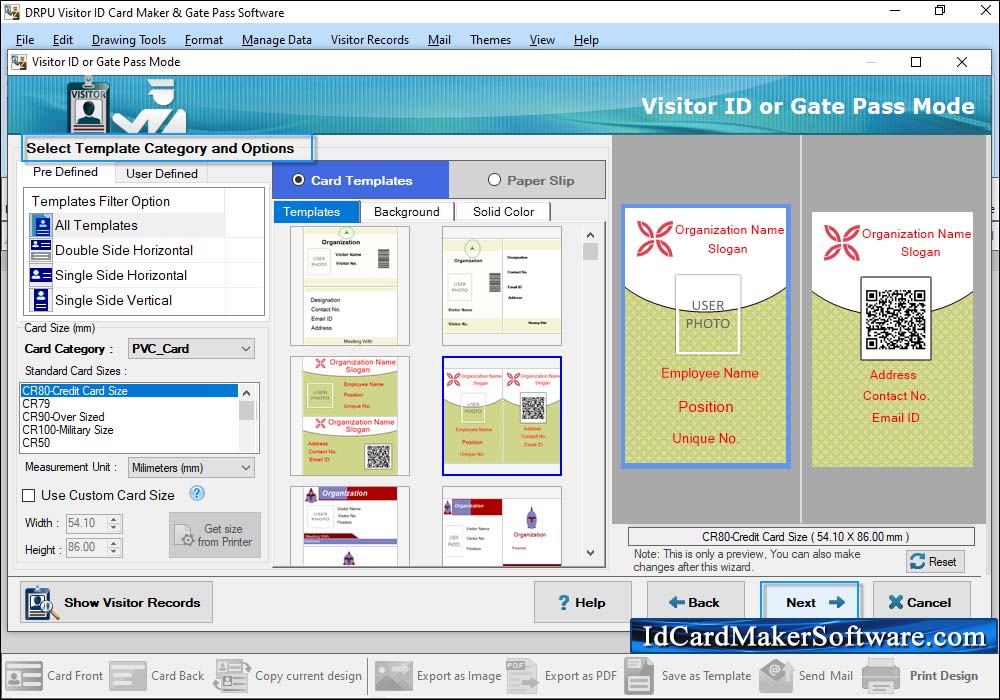Click templates gallery scroll up arrow
Screen dimensions: 1000x700
[x=591, y=235]
